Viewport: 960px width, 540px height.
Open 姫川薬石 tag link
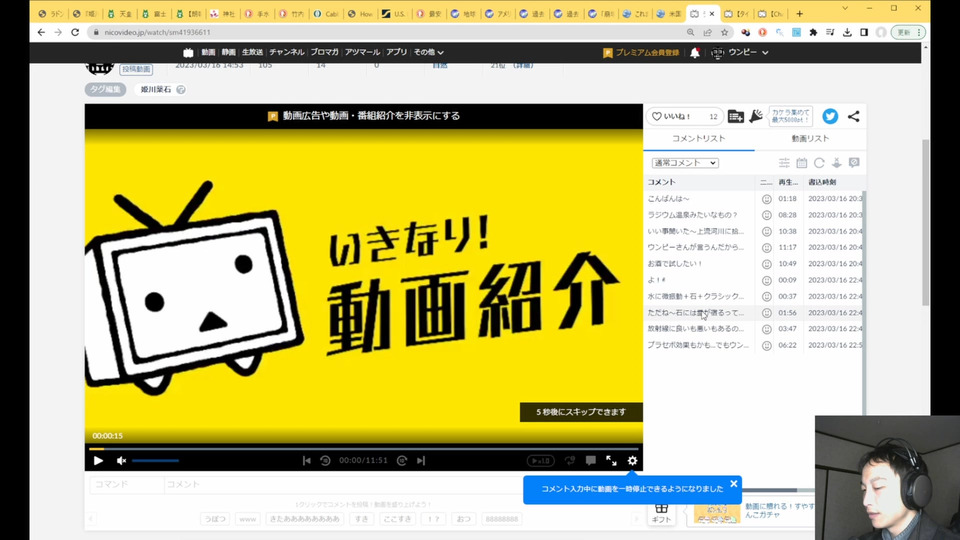pyautogui.click(x=156, y=89)
